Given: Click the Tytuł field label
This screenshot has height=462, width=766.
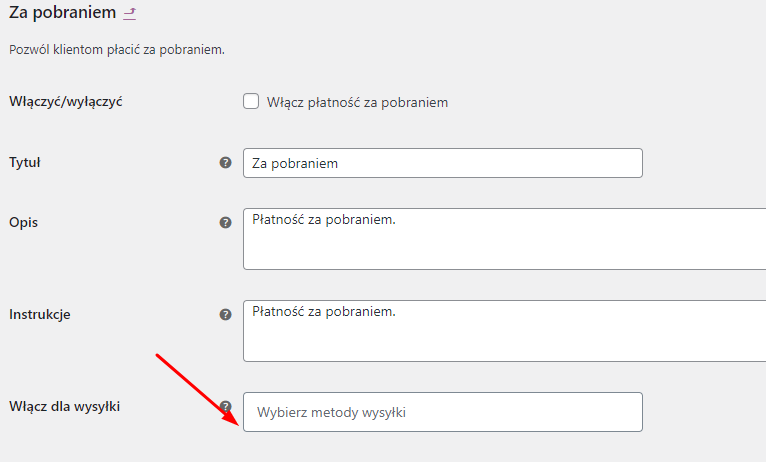Looking at the screenshot, I should pos(24,163).
